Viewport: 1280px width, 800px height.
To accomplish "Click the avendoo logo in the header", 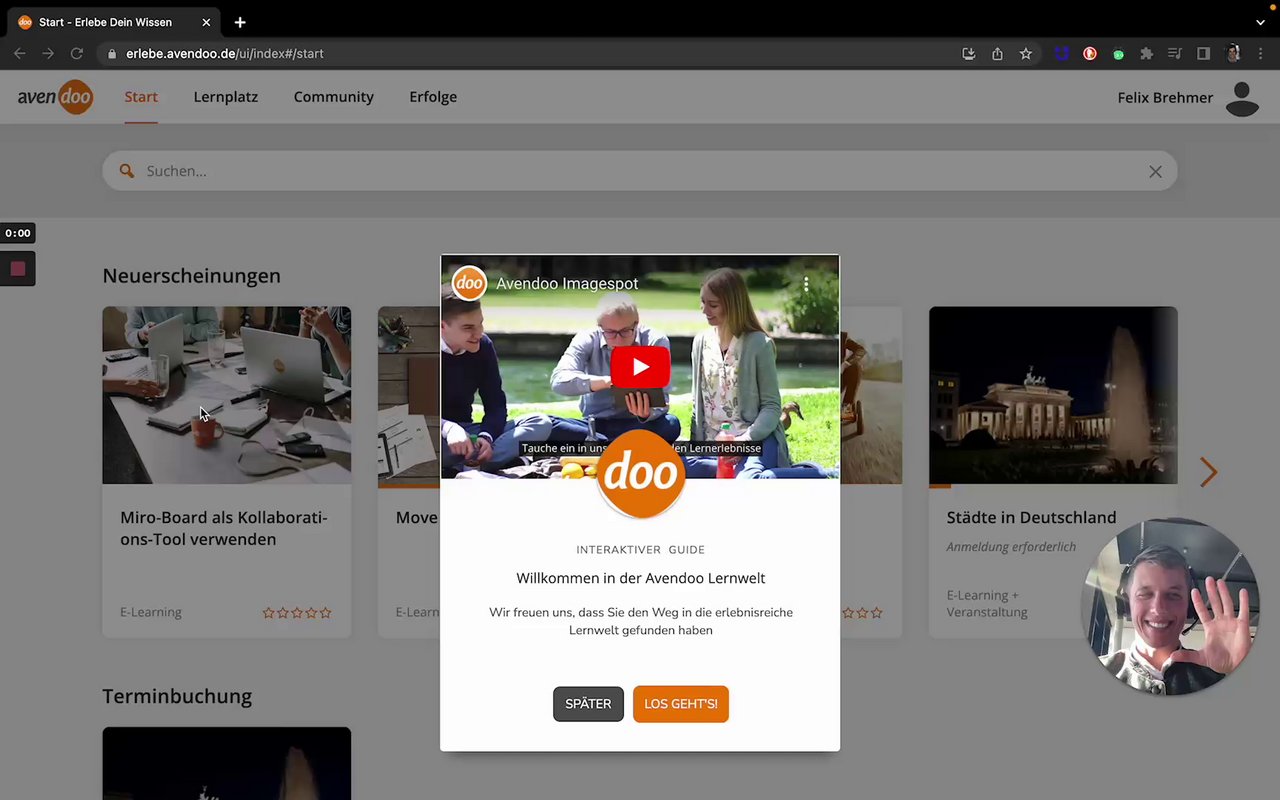I will click(55, 97).
